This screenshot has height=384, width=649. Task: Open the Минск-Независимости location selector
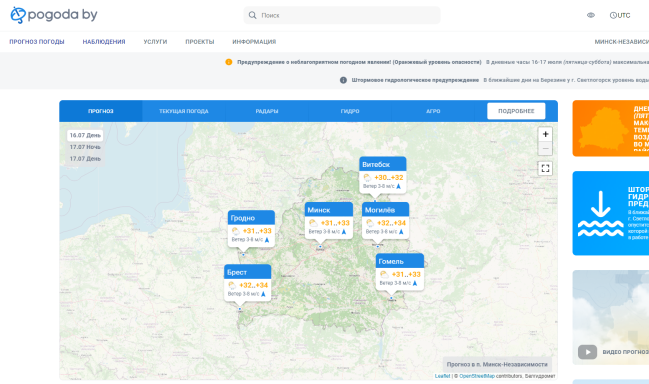(622, 42)
